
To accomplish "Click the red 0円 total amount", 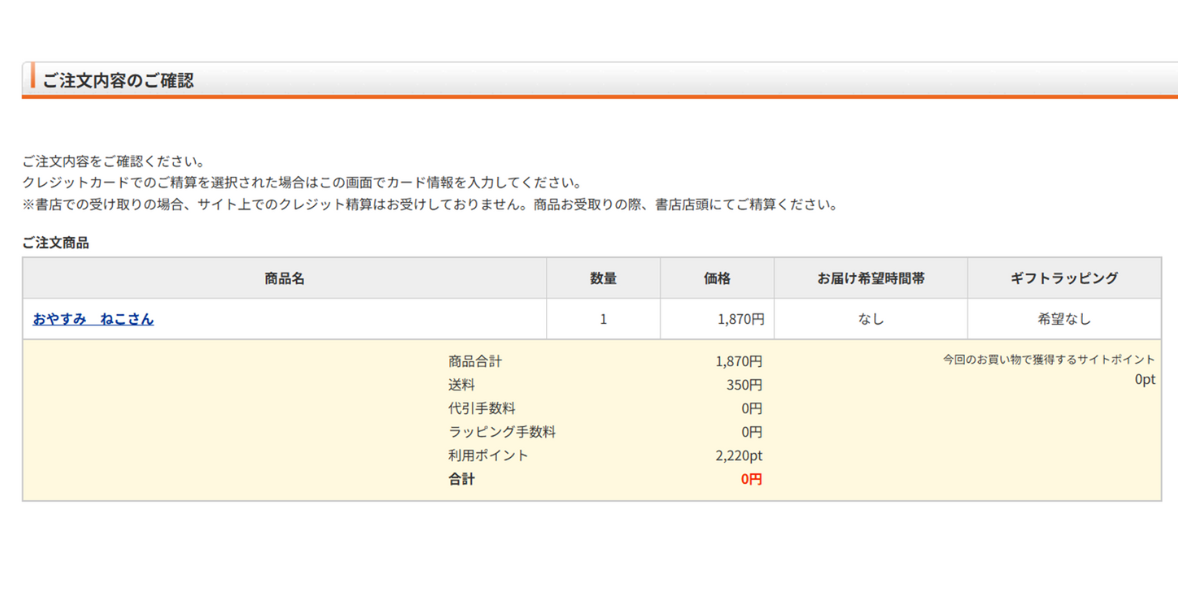I will tap(751, 479).
